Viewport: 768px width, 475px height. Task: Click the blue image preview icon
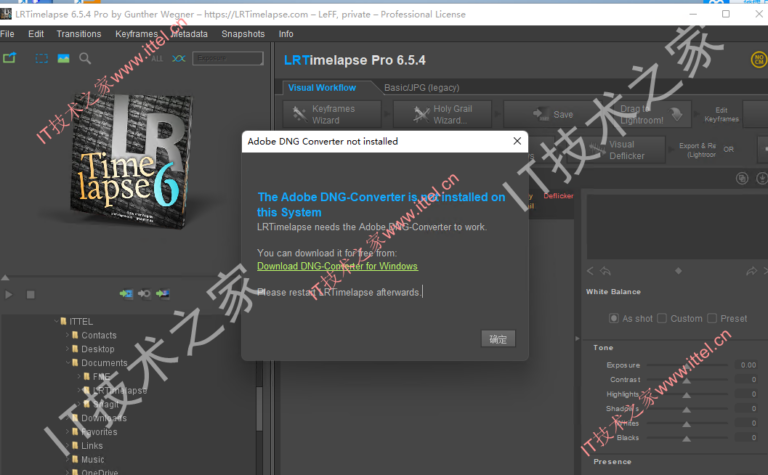(x=63, y=59)
